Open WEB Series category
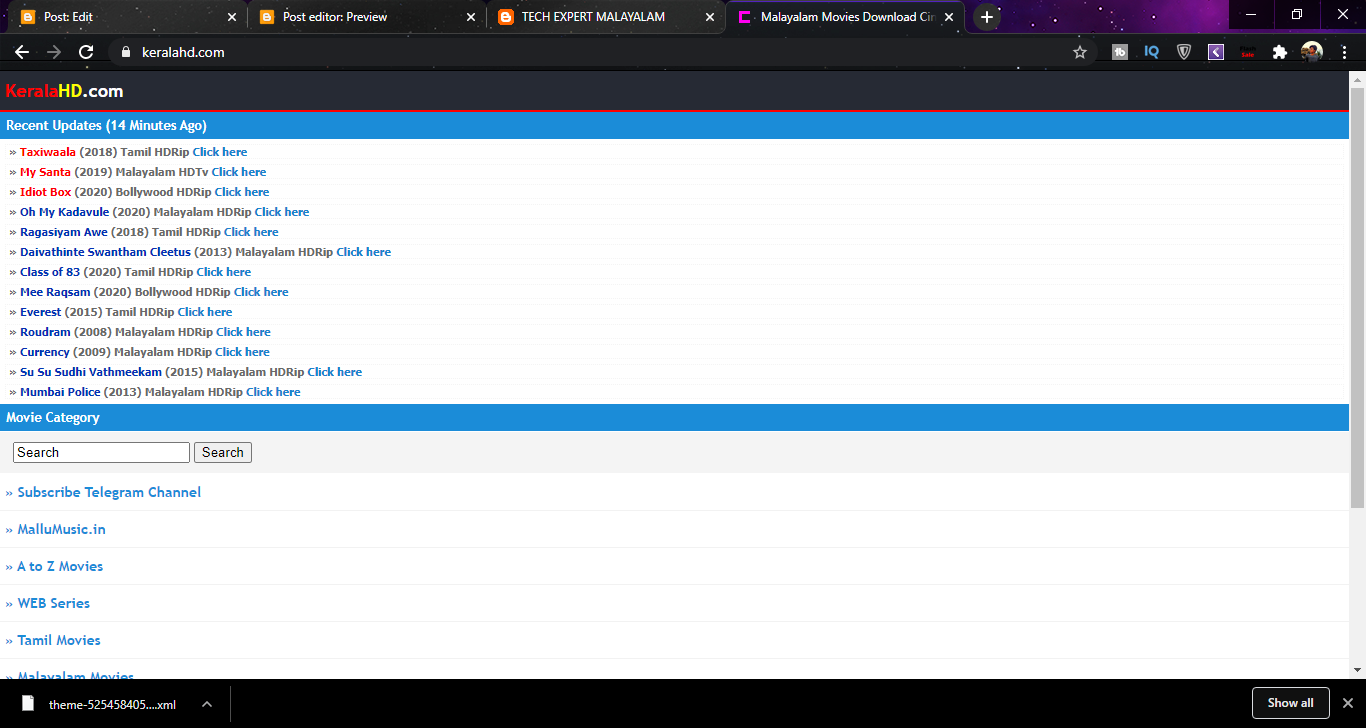 click(54, 603)
